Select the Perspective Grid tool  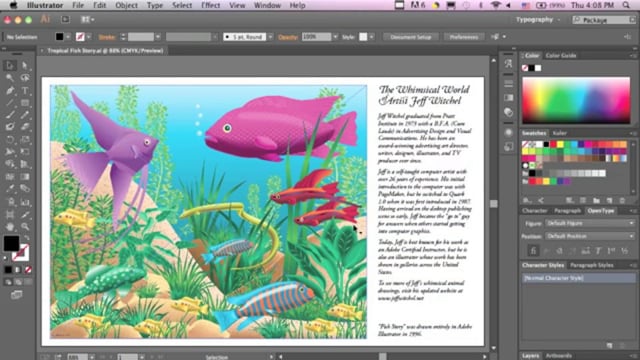coord(25,164)
